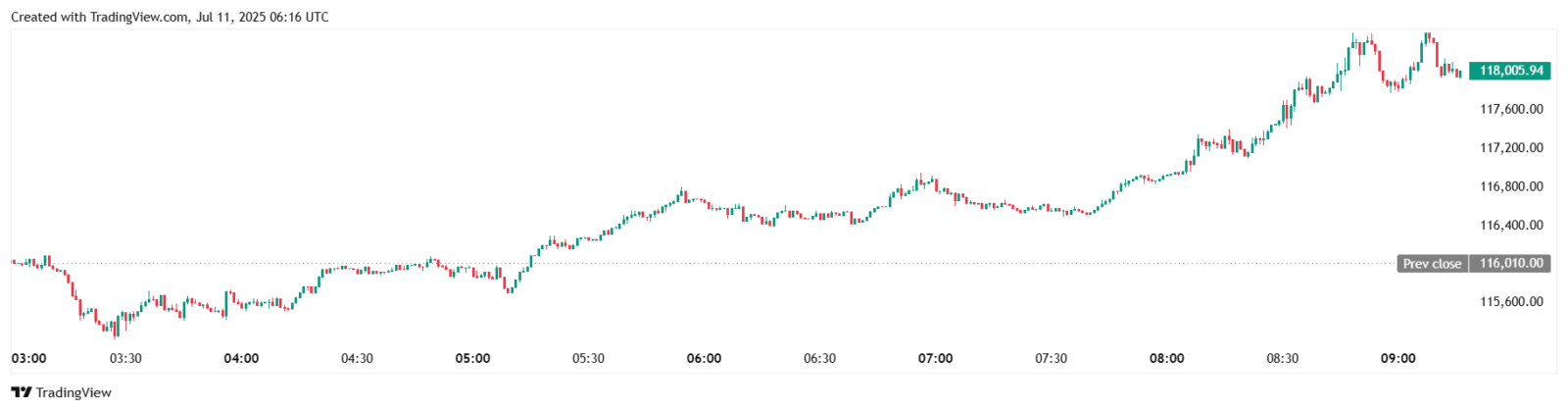Viewport: 1568px width, 411px height.
Task: Select the 07:30 time axis marker
Action: (1051, 358)
